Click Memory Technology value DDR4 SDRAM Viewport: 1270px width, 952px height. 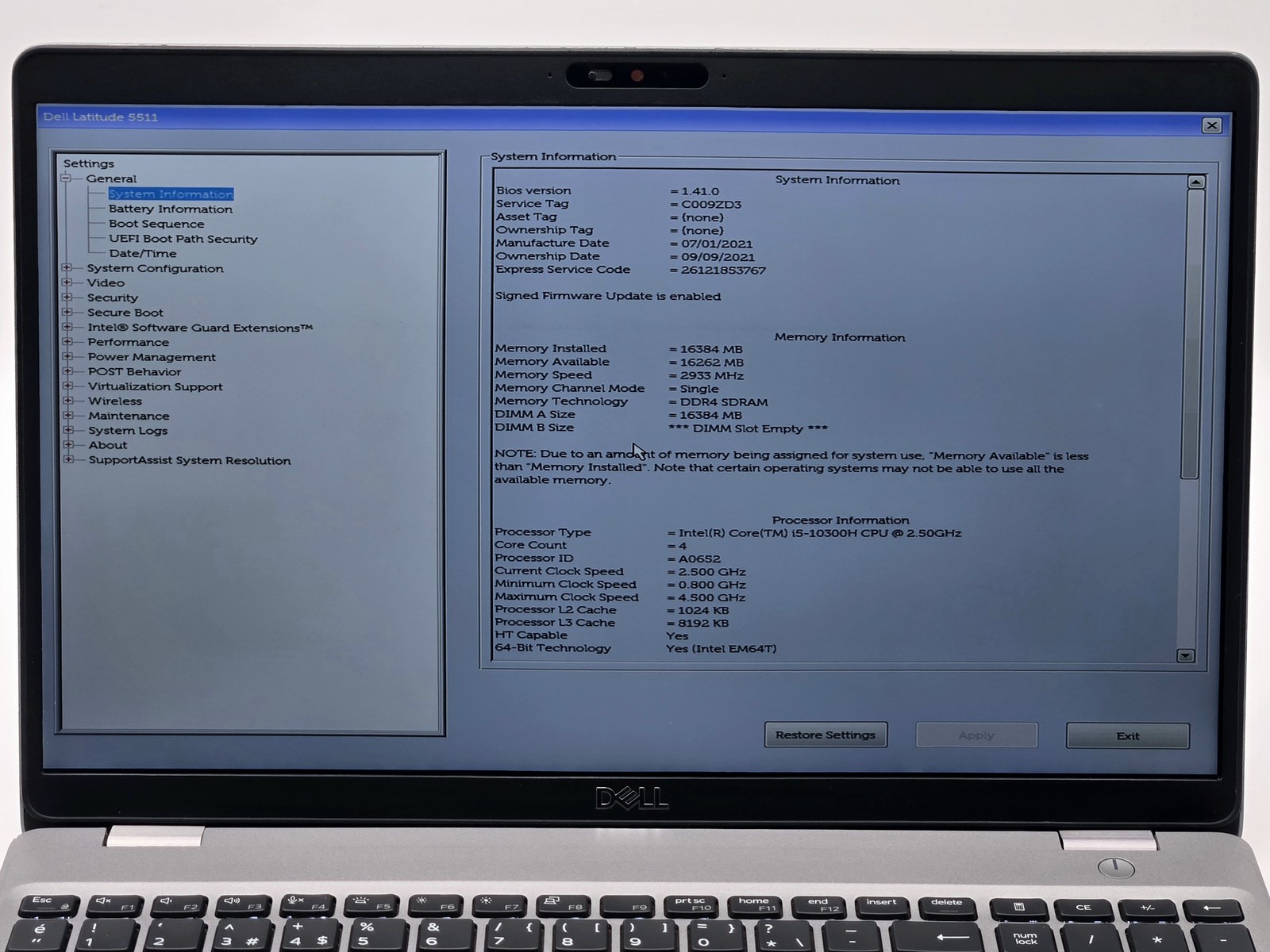[724, 402]
